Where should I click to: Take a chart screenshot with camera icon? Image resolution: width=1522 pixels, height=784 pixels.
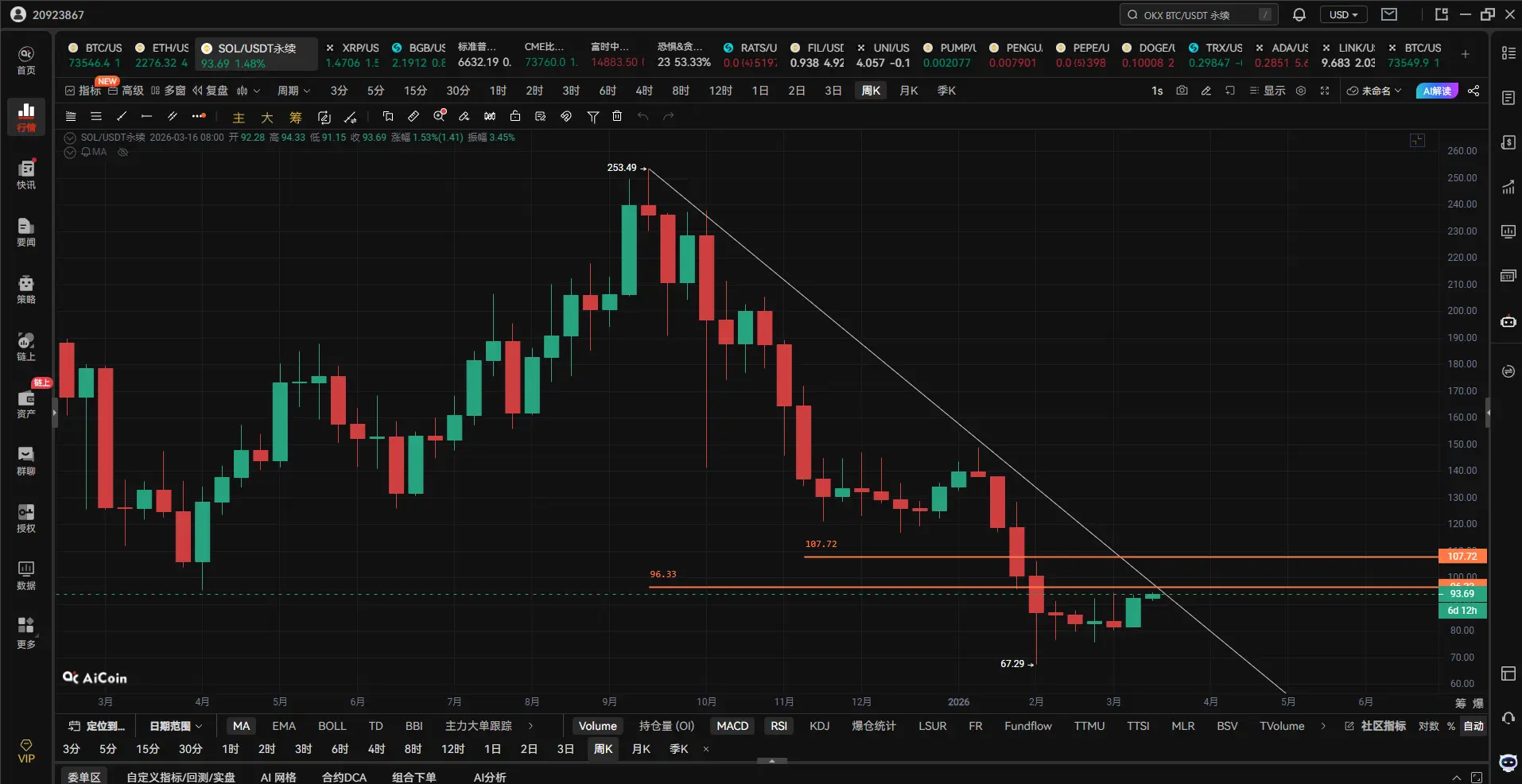tap(1182, 91)
